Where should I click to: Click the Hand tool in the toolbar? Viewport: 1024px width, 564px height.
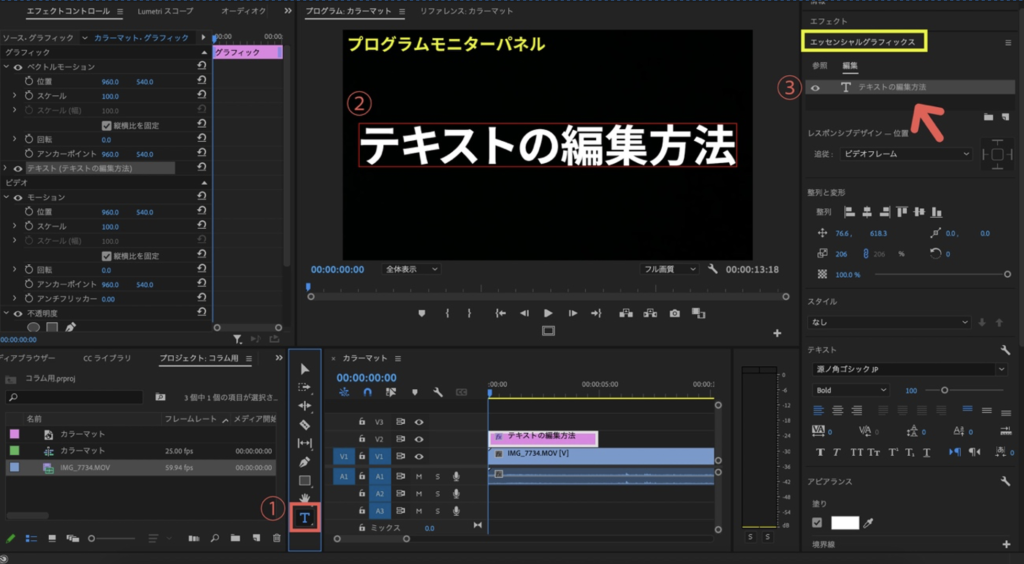305,498
